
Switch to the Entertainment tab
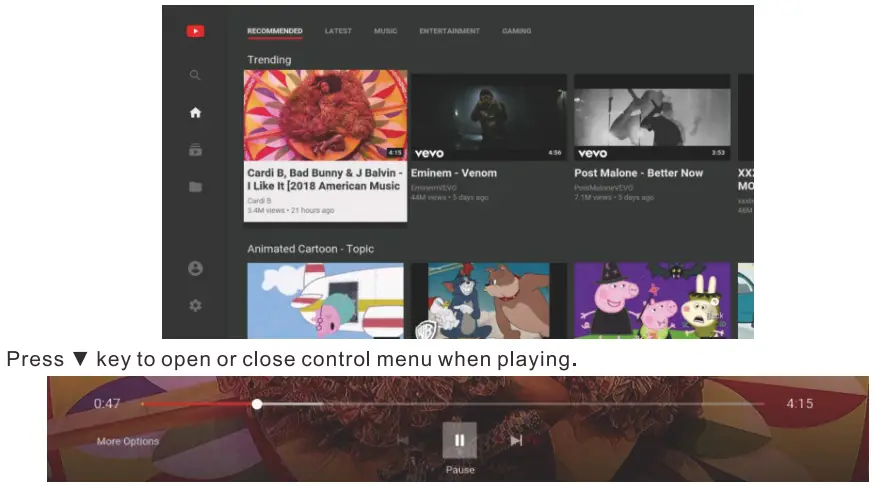click(449, 31)
